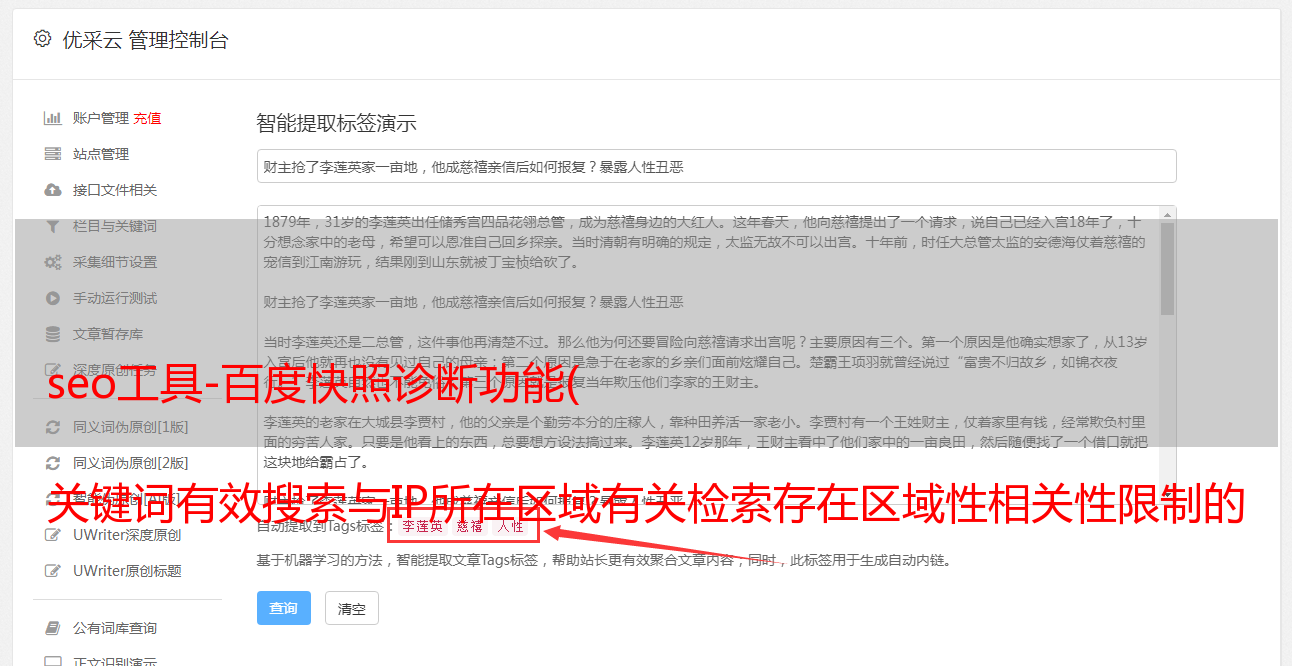
Task: Open the UWriter深度原创 menu item
Action: tap(127, 535)
